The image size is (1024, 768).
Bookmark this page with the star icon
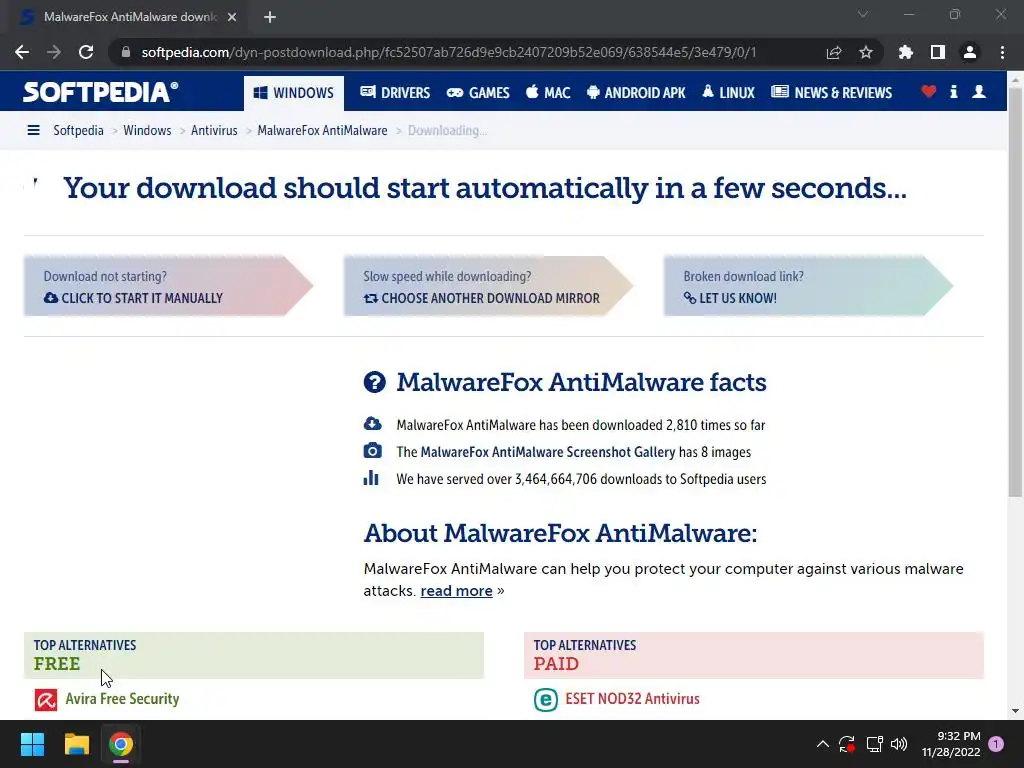click(866, 52)
